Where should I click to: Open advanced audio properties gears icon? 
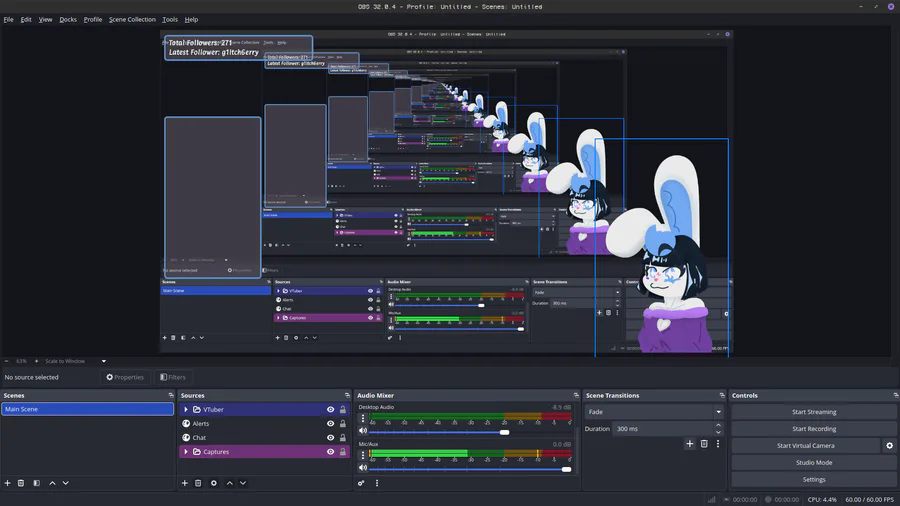tap(361, 483)
